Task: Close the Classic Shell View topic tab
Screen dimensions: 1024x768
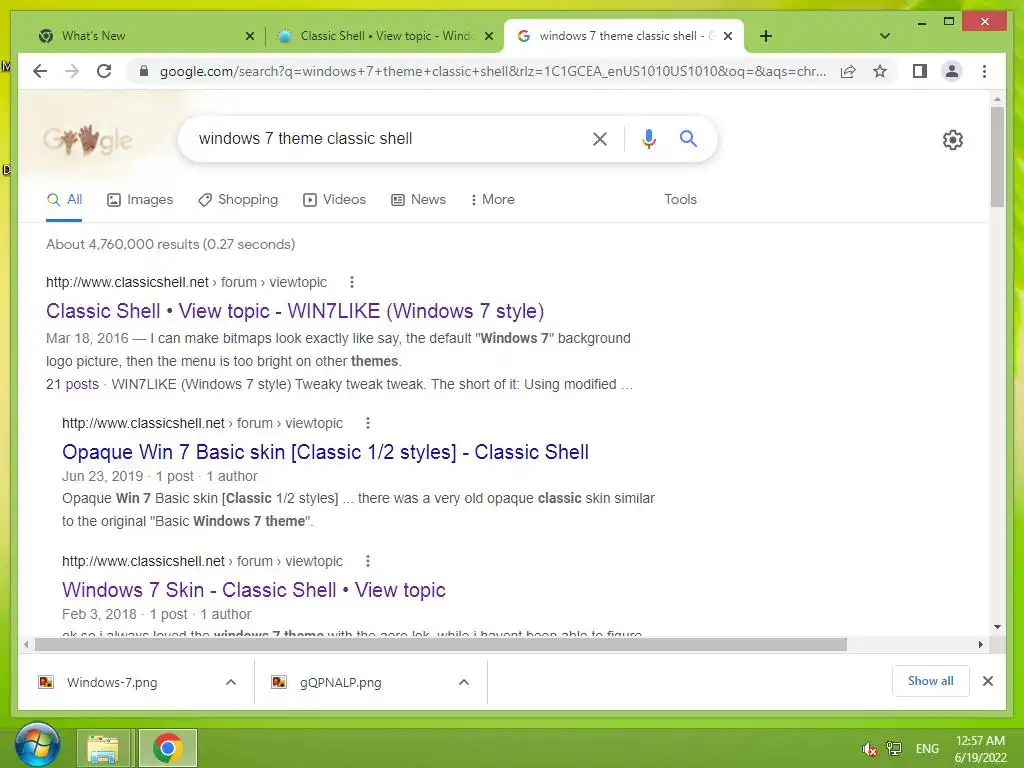Action: 488,36
